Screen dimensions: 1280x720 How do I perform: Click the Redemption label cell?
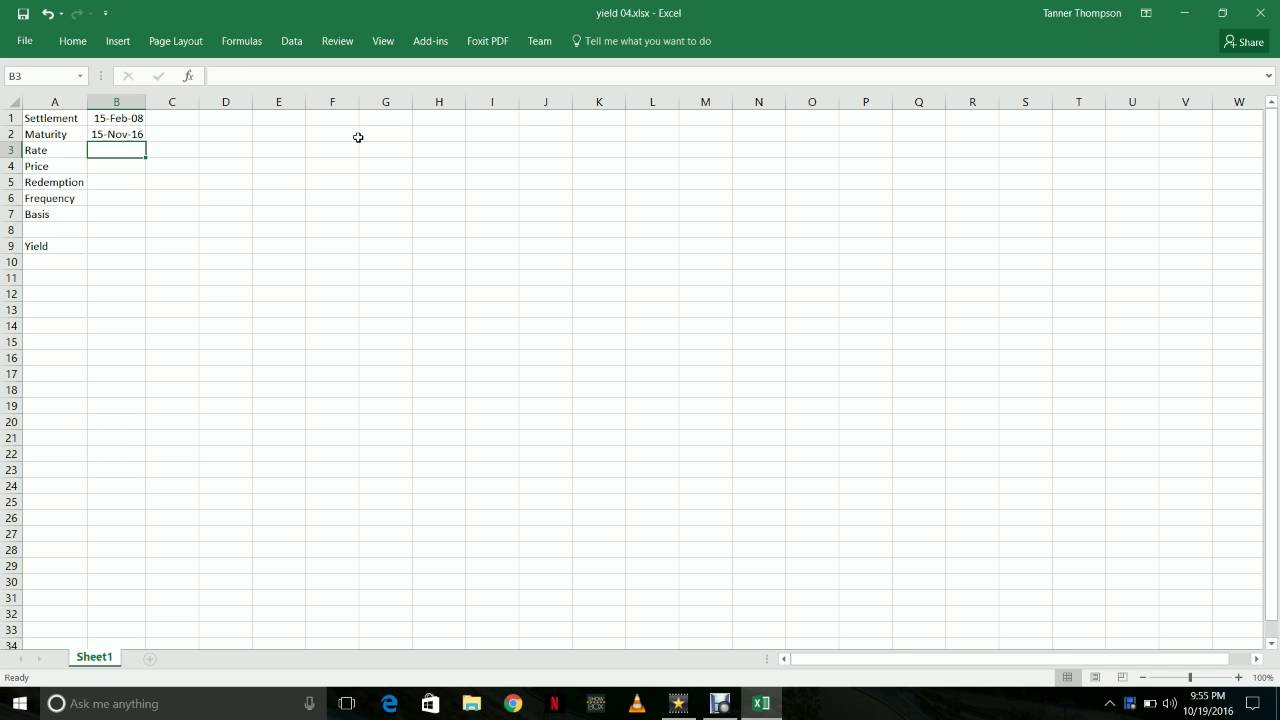click(55, 182)
